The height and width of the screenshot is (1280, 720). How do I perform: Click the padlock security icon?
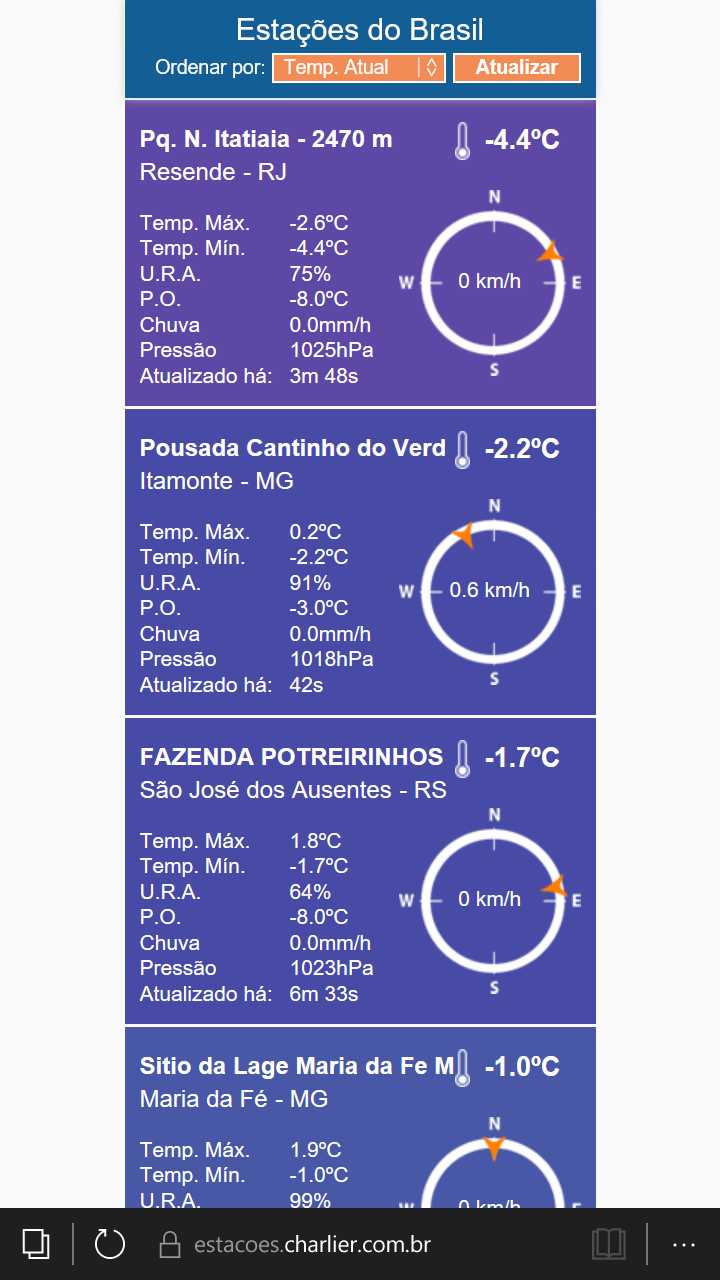tap(170, 1245)
